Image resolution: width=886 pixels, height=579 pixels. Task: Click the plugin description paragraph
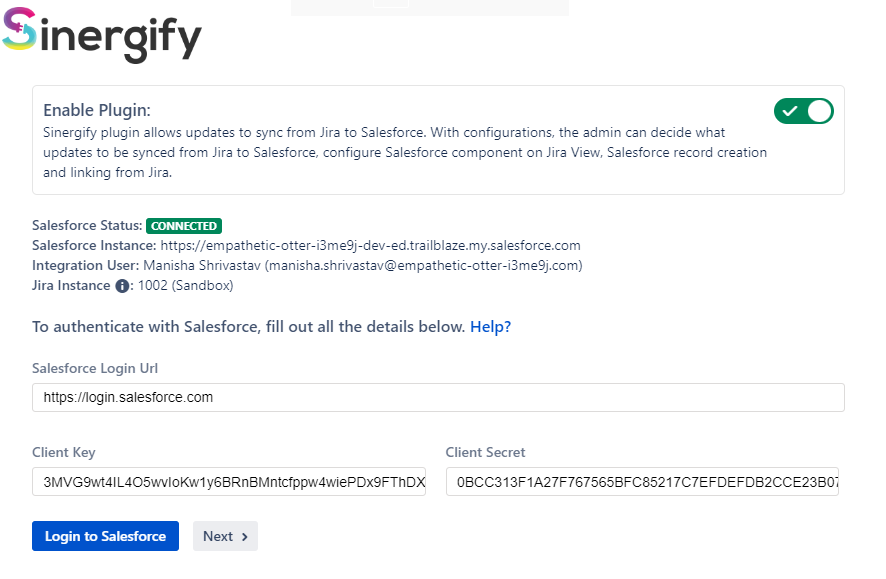click(x=405, y=153)
